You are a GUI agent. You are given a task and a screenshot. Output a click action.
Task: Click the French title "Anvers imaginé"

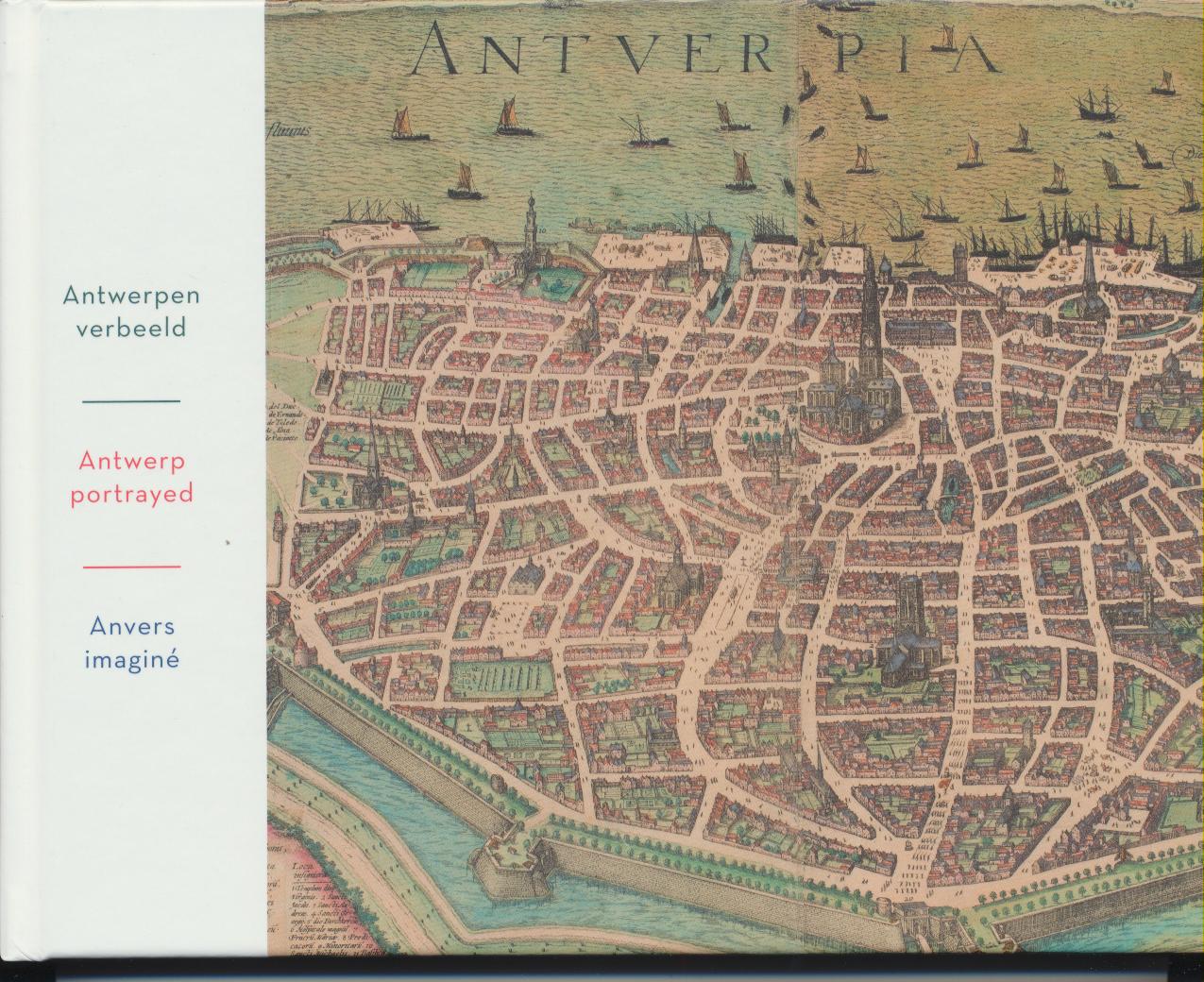[132, 642]
